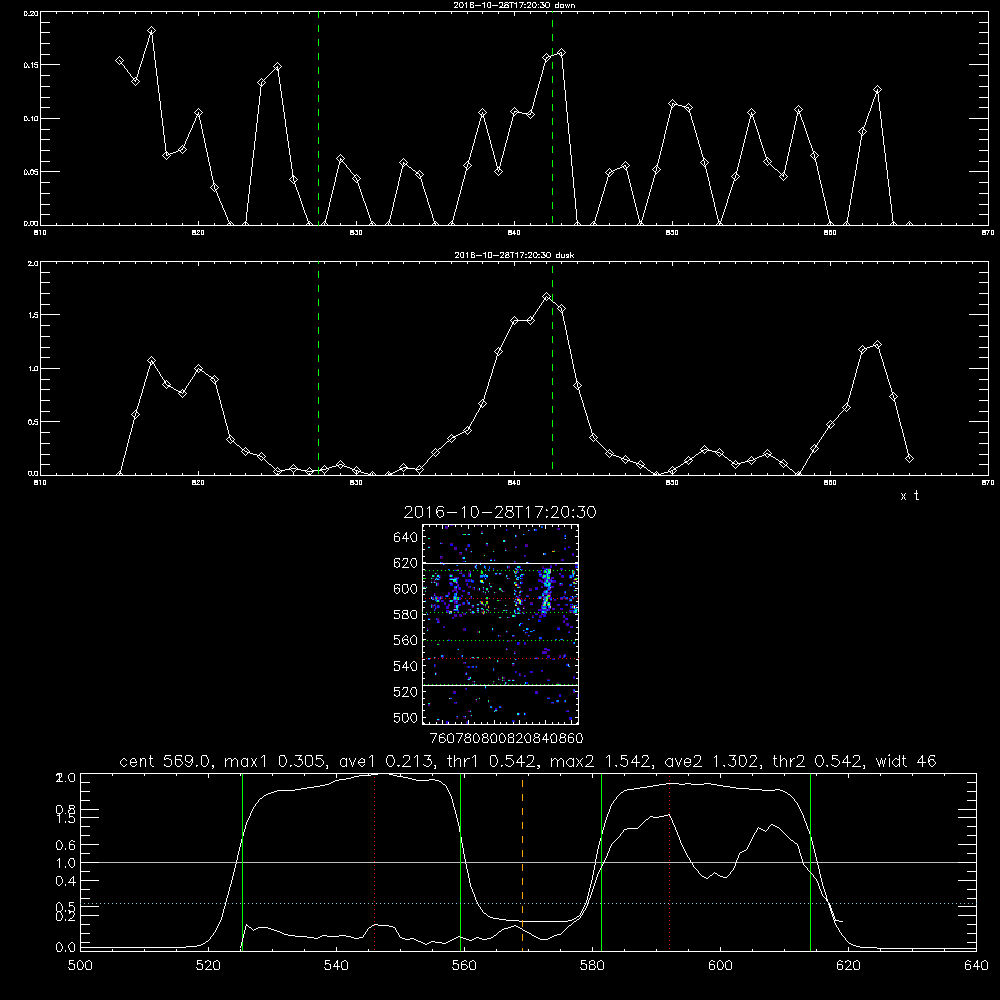Click the scatter heatmap image
1000x1000 pixels.
[x=501, y=624]
